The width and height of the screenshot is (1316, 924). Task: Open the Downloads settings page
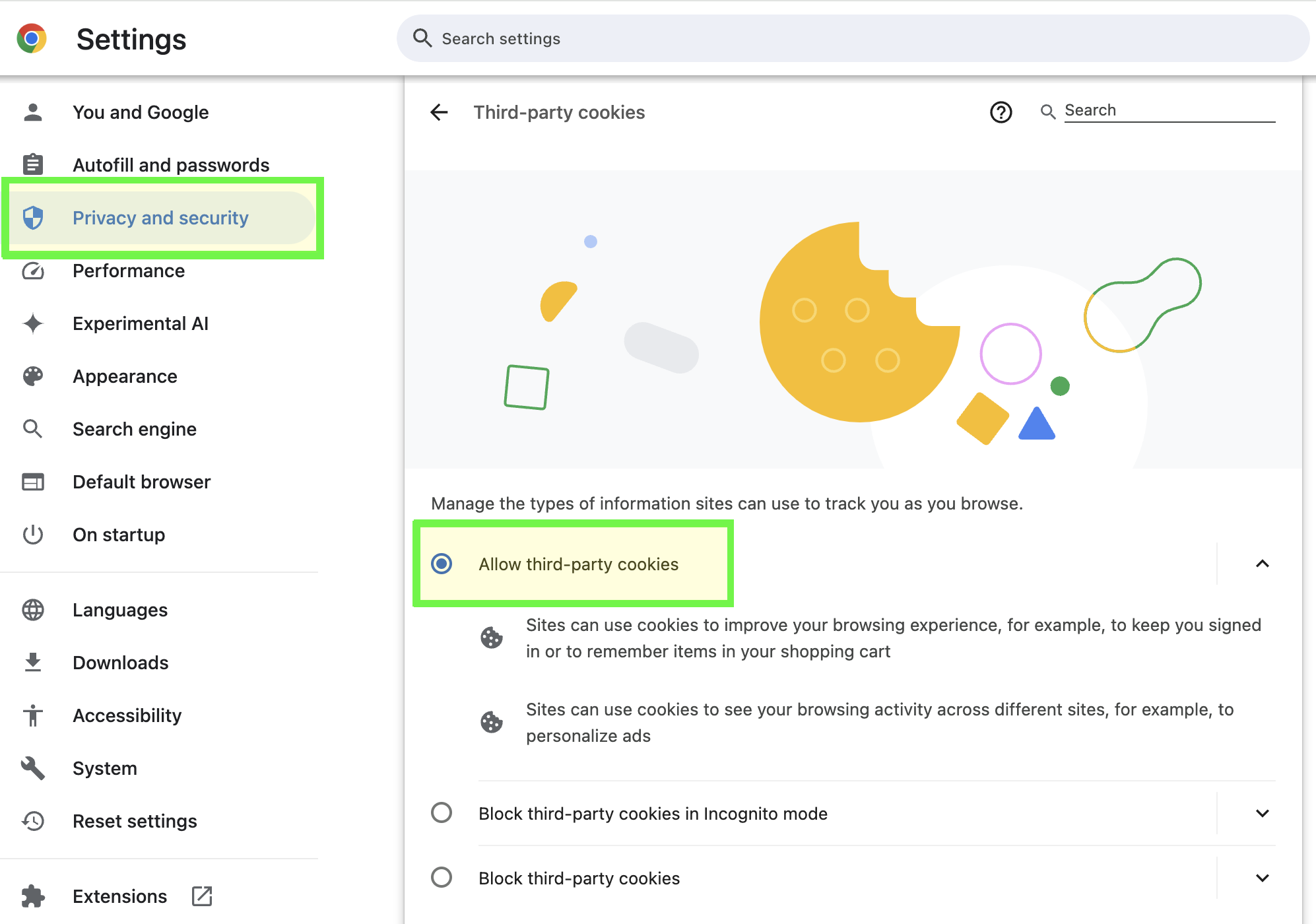(x=121, y=663)
